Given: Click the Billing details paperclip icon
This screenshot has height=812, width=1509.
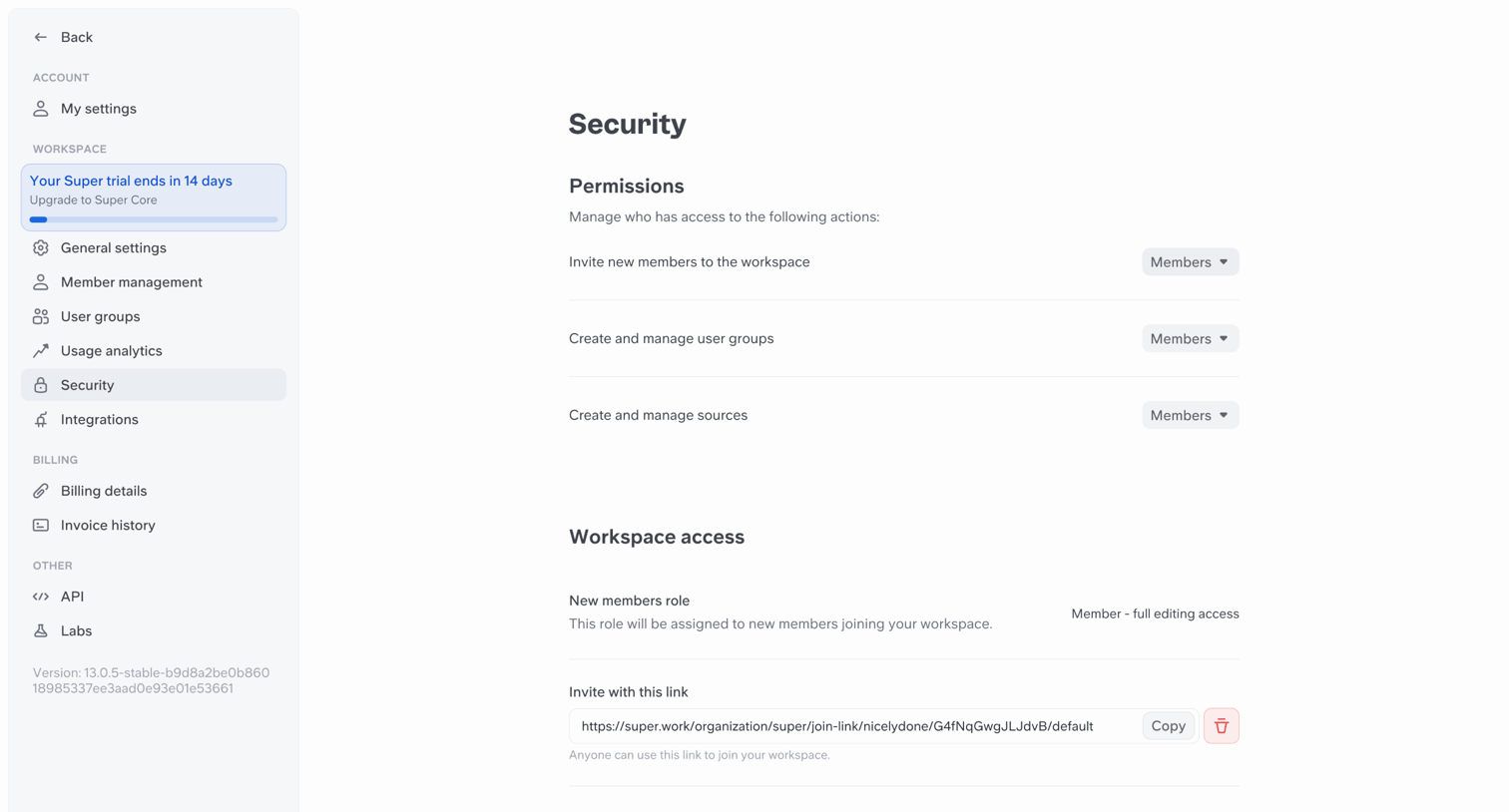Looking at the screenshot, I should (x=41, y=491).
